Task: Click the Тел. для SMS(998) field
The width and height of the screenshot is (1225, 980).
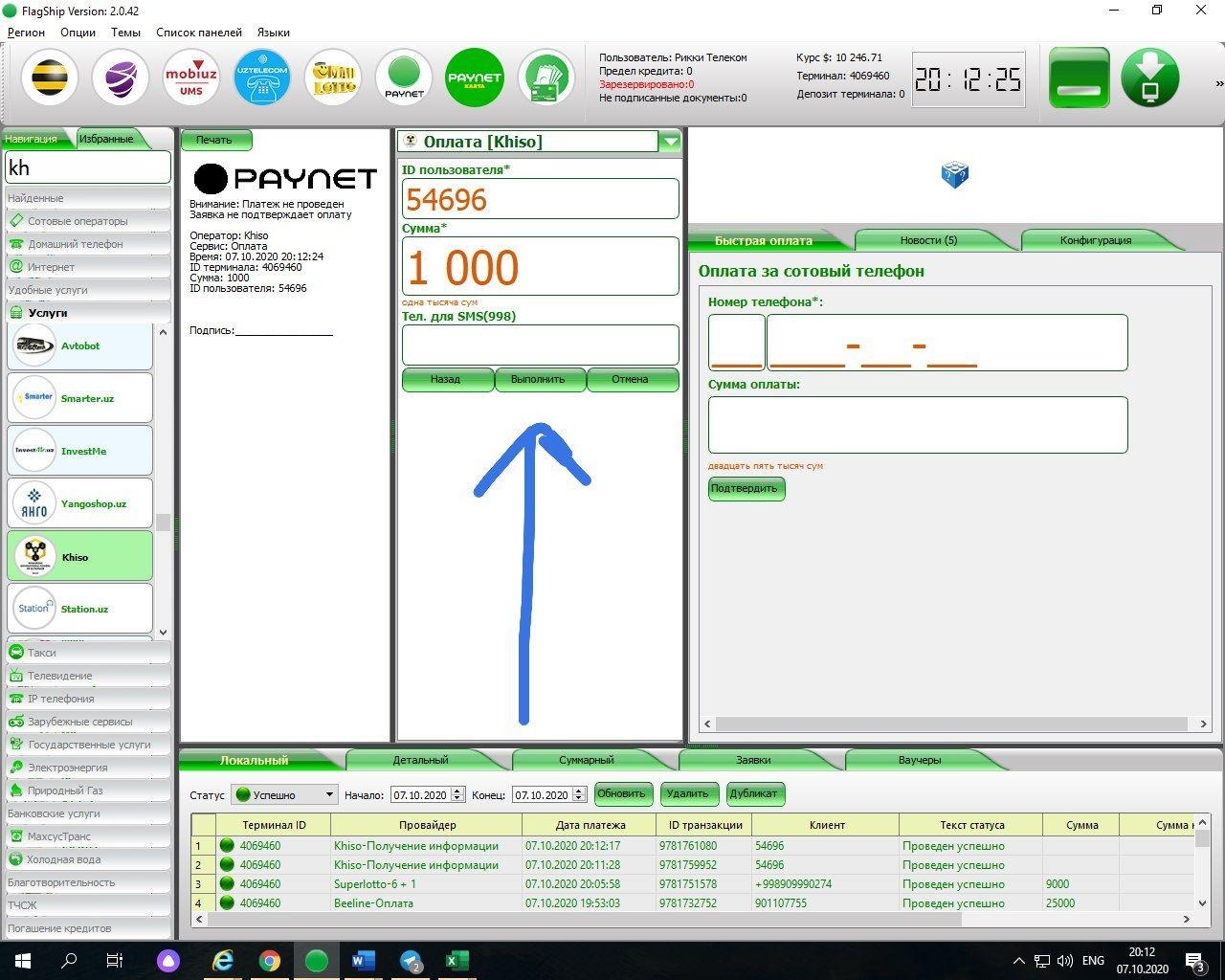Action: coord(541,345)
